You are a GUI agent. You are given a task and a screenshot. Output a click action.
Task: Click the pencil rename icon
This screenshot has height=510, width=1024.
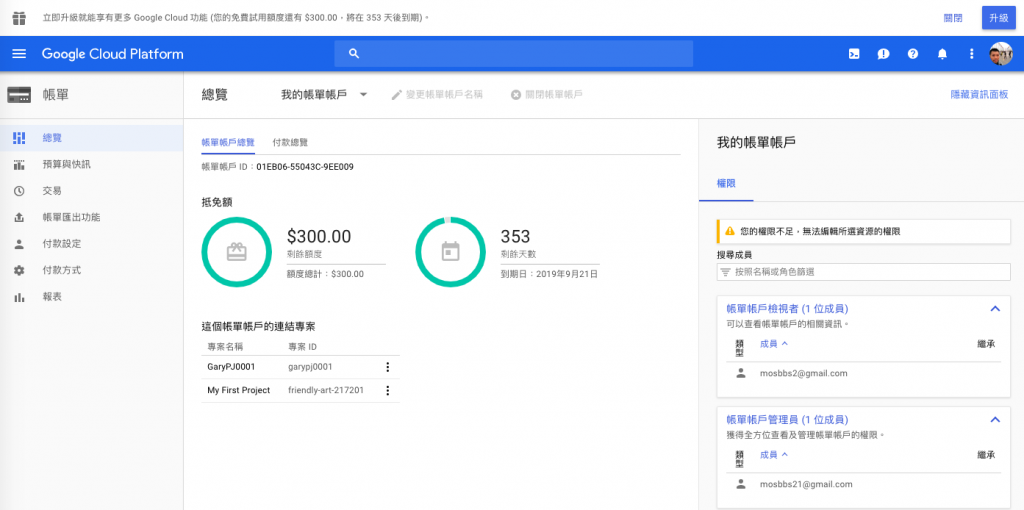point(396,95)
